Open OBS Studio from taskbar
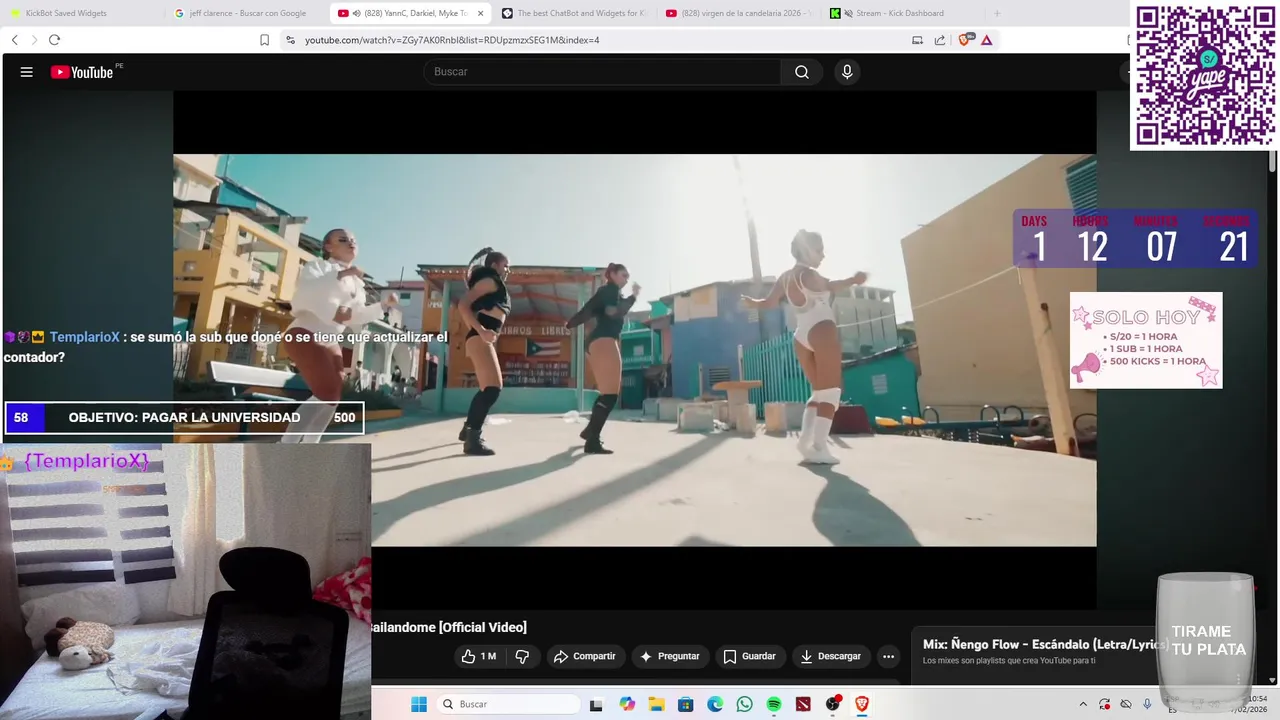Viewport: 1280px width, 720px height. (x=833, y=704)
